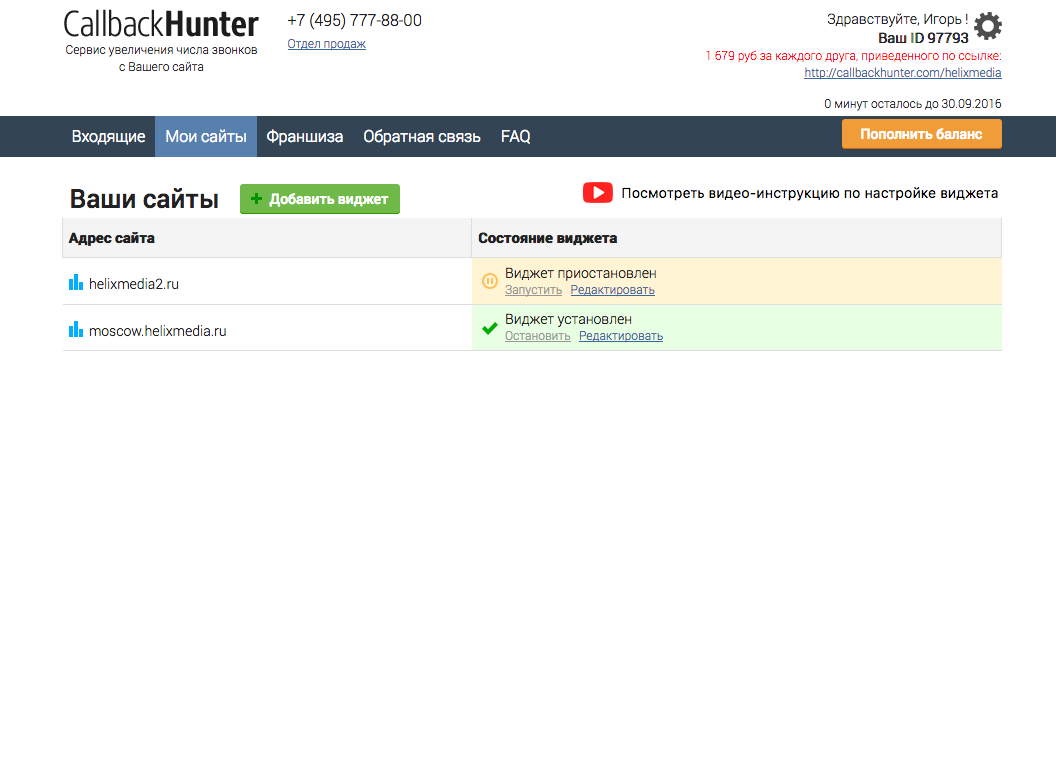Open account settings gear icon
Screen dimensions: 1056x770
[988, 26]
